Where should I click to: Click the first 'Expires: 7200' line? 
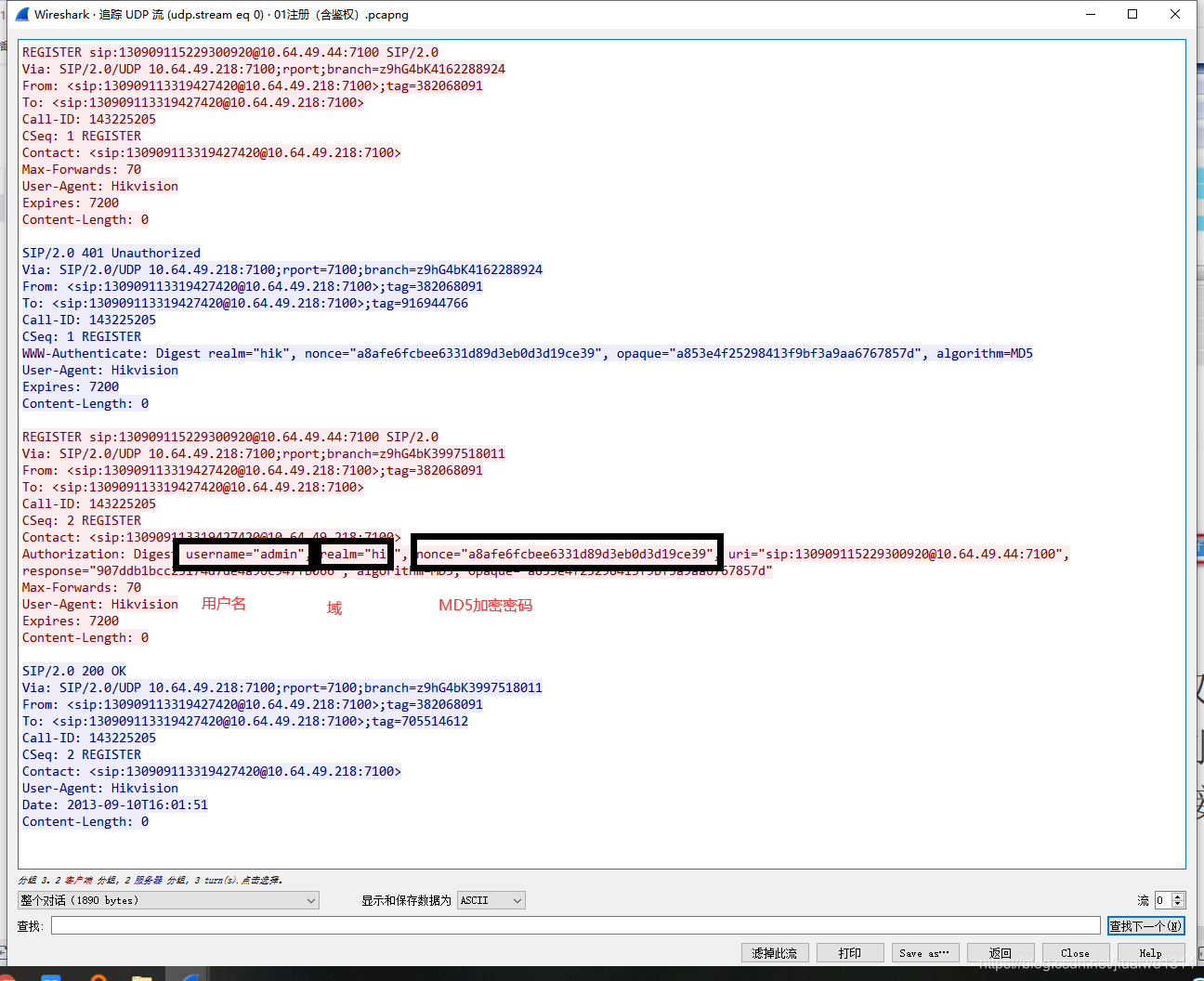tap(71, 203)
